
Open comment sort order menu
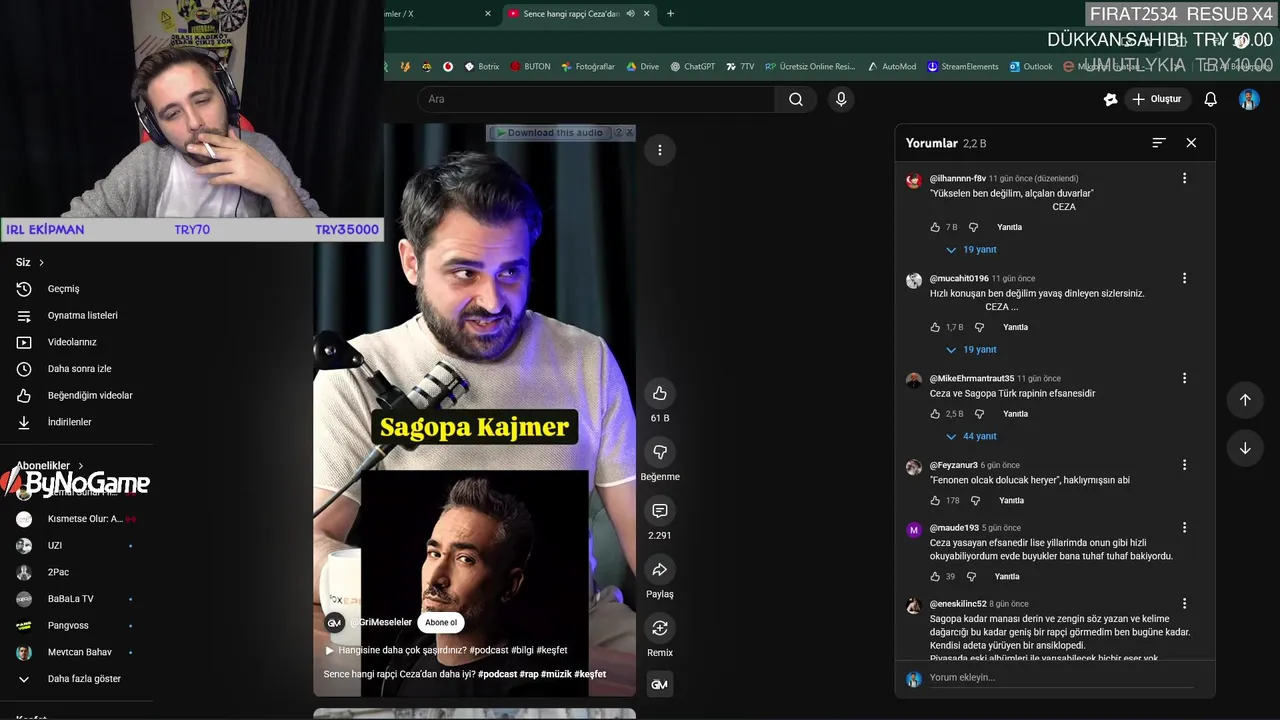tap(1159, 143)
